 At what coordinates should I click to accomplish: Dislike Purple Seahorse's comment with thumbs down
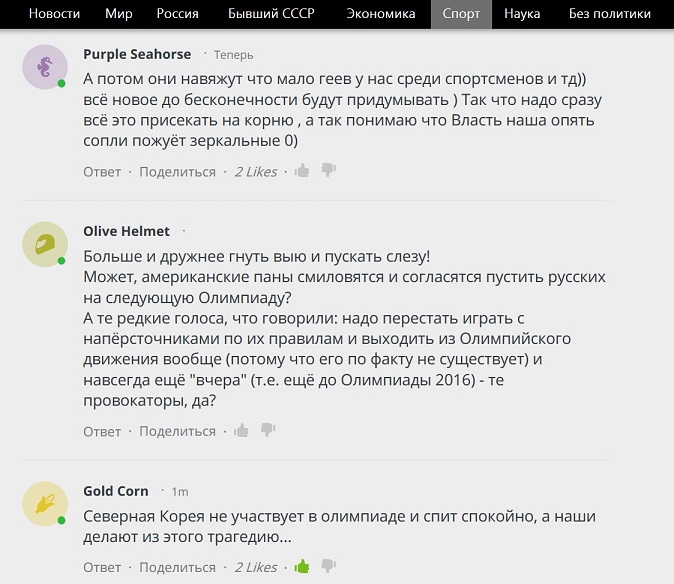[x=328, y=170]
